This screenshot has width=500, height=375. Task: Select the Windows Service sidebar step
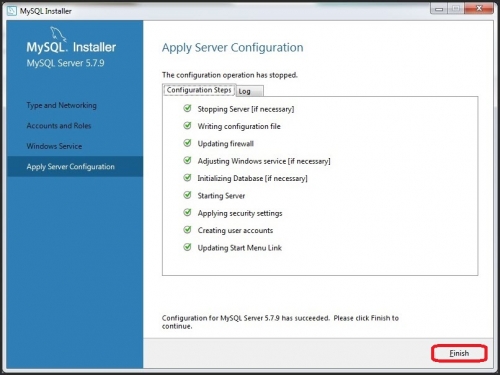point(54,146)
